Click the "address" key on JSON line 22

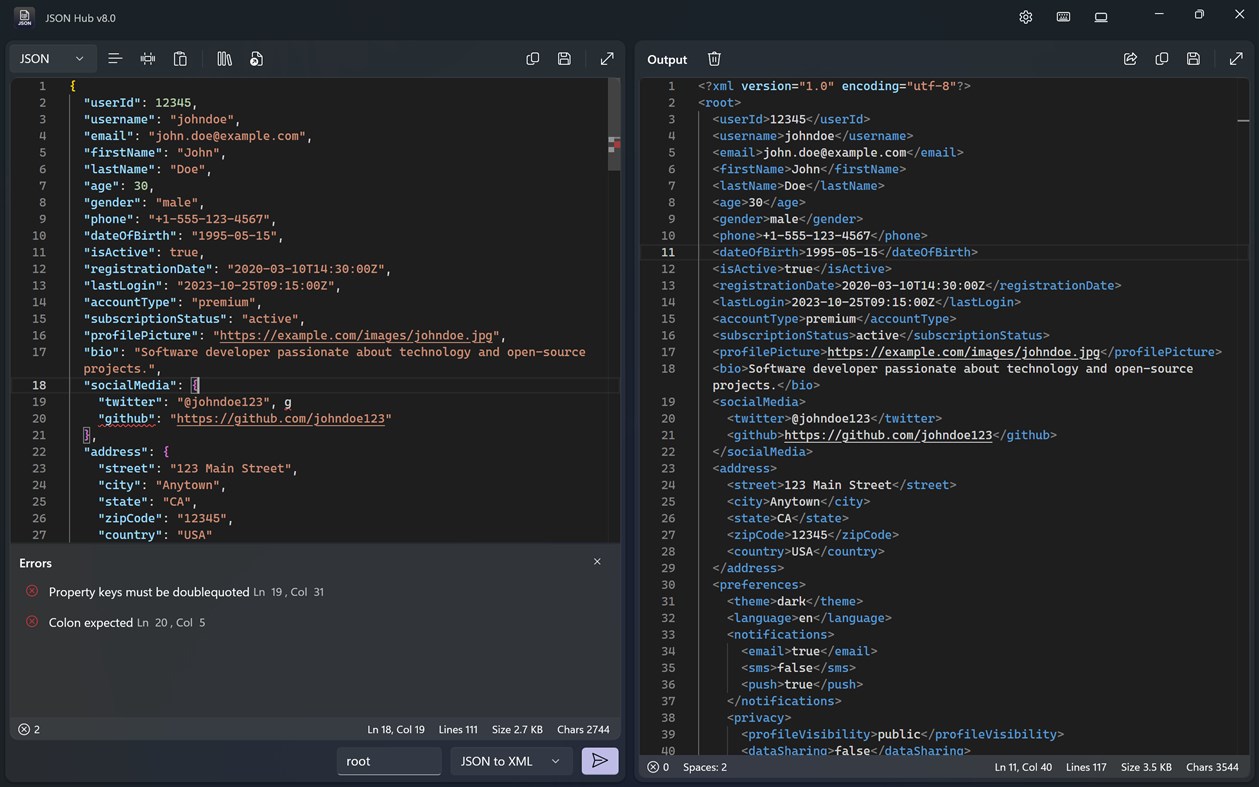115,452
